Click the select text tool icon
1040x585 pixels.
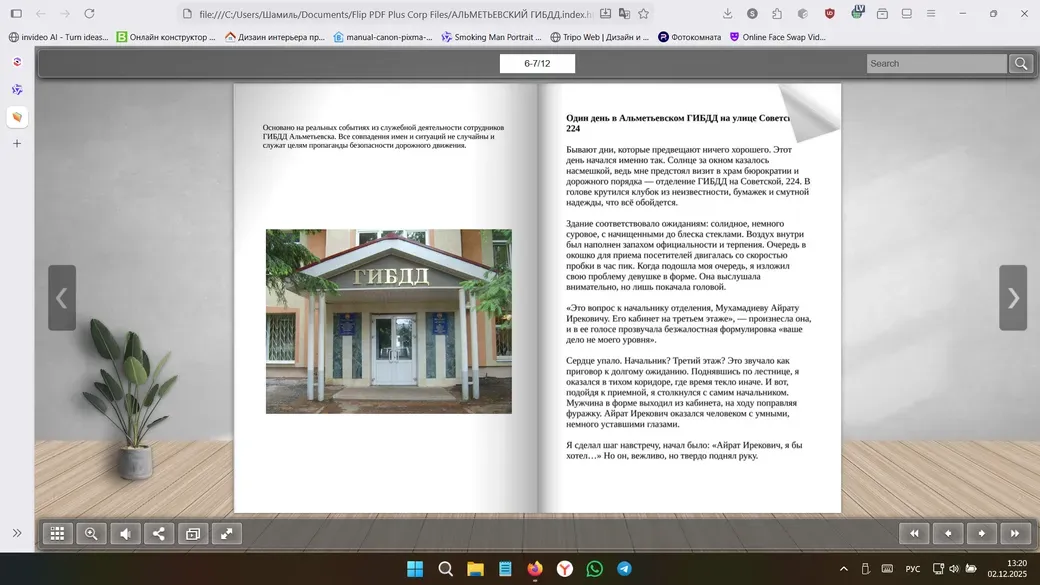[193, 534]
